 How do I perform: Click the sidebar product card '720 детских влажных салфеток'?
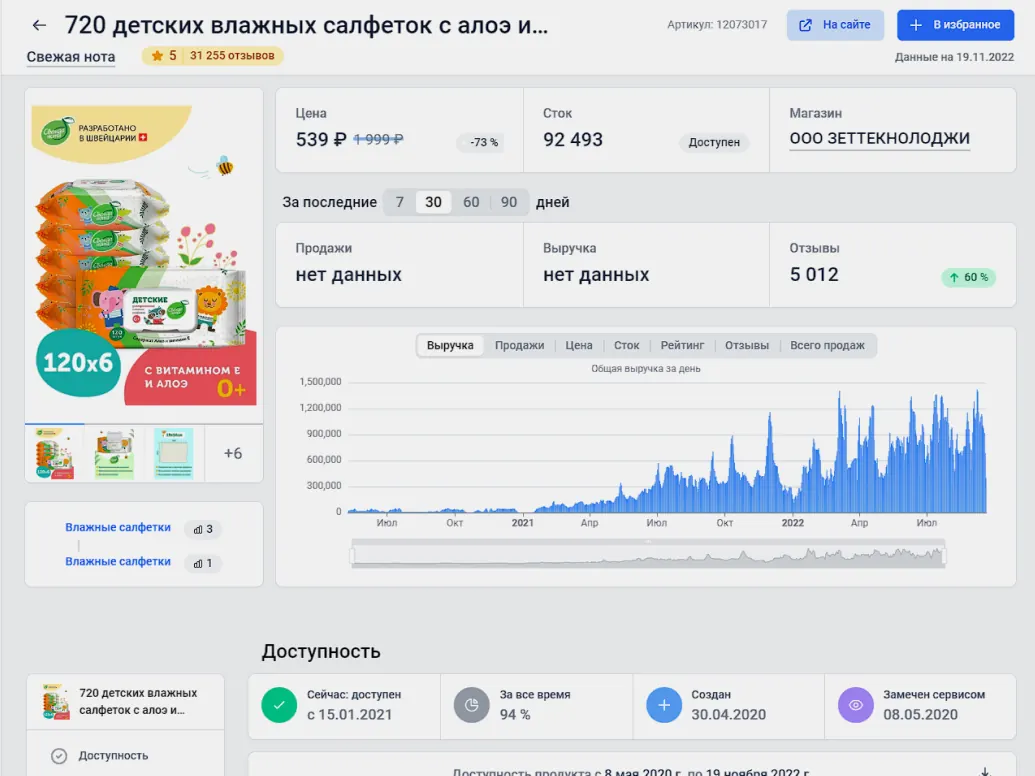pyautogui.click(x=125, y=701)
